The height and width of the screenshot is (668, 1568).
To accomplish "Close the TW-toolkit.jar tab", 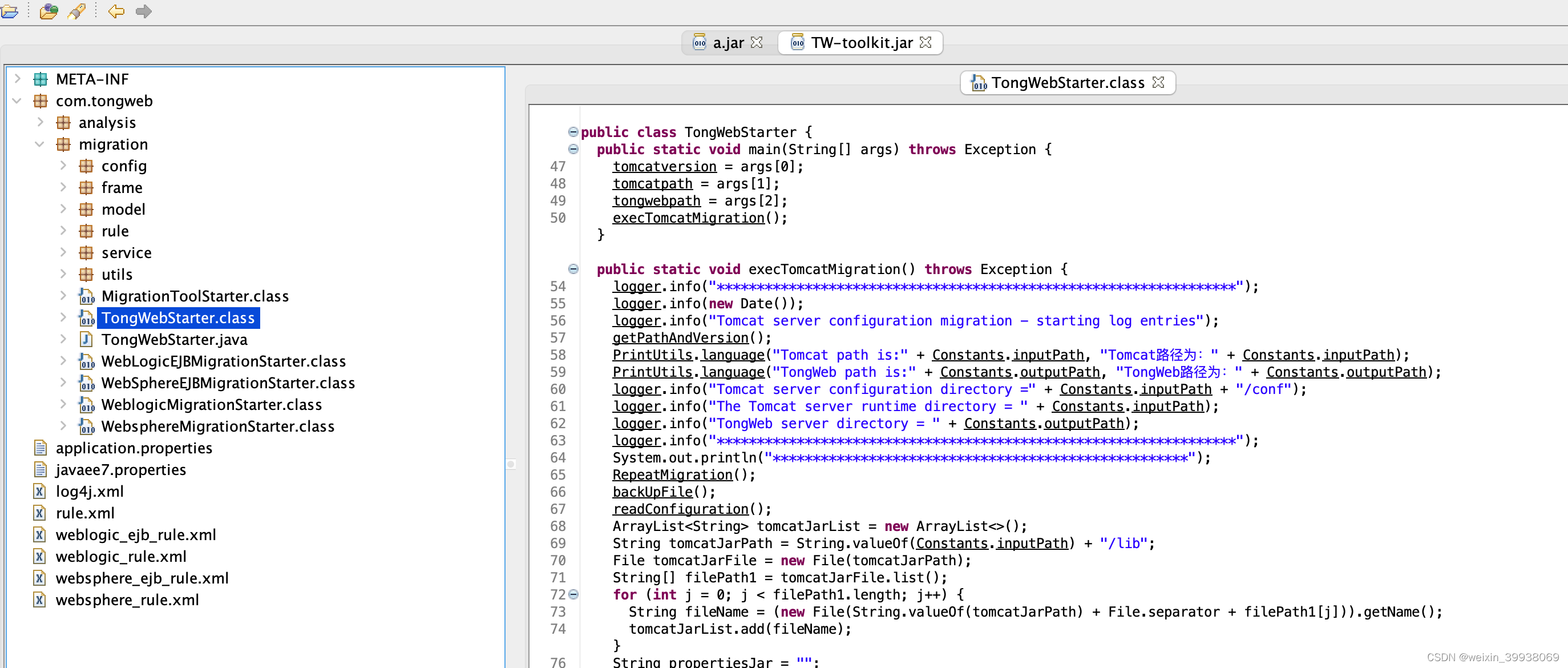I will (925, 43).
